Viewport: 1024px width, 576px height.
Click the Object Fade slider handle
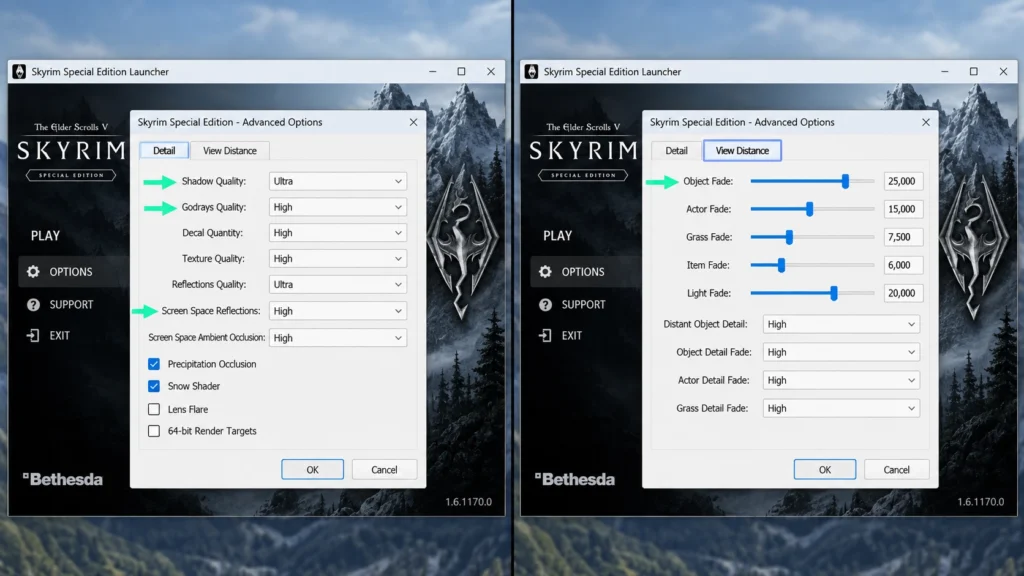845,181
